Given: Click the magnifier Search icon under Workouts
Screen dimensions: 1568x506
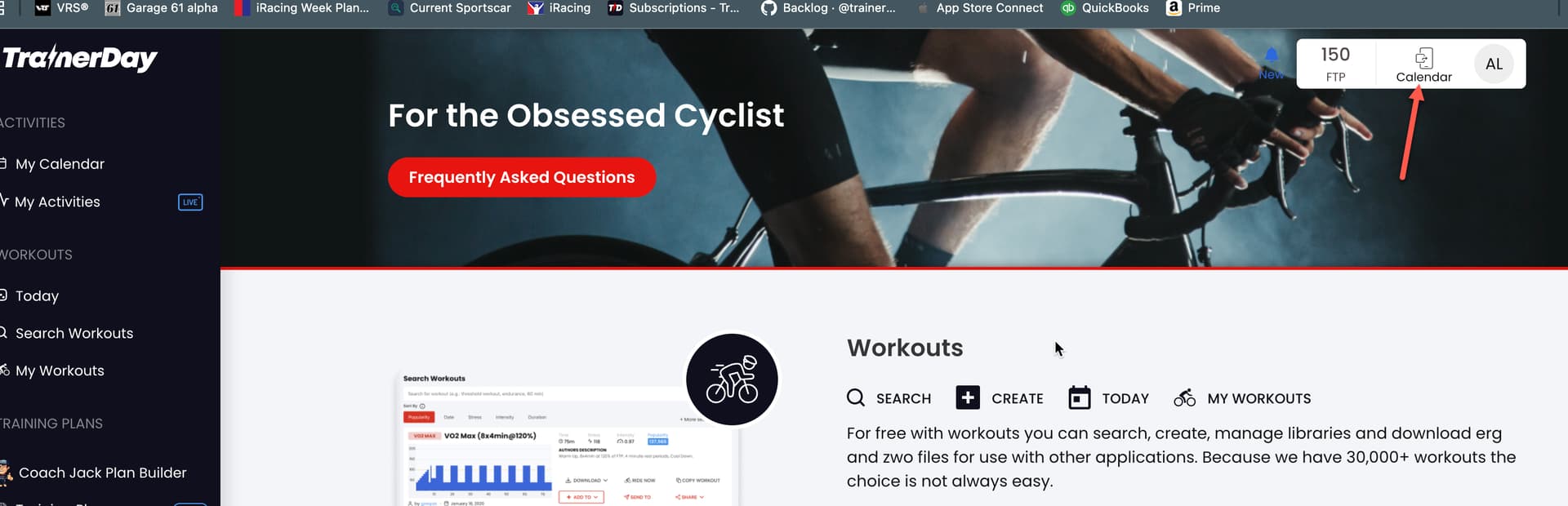Looking at the screenshot, I should (855, 397).
